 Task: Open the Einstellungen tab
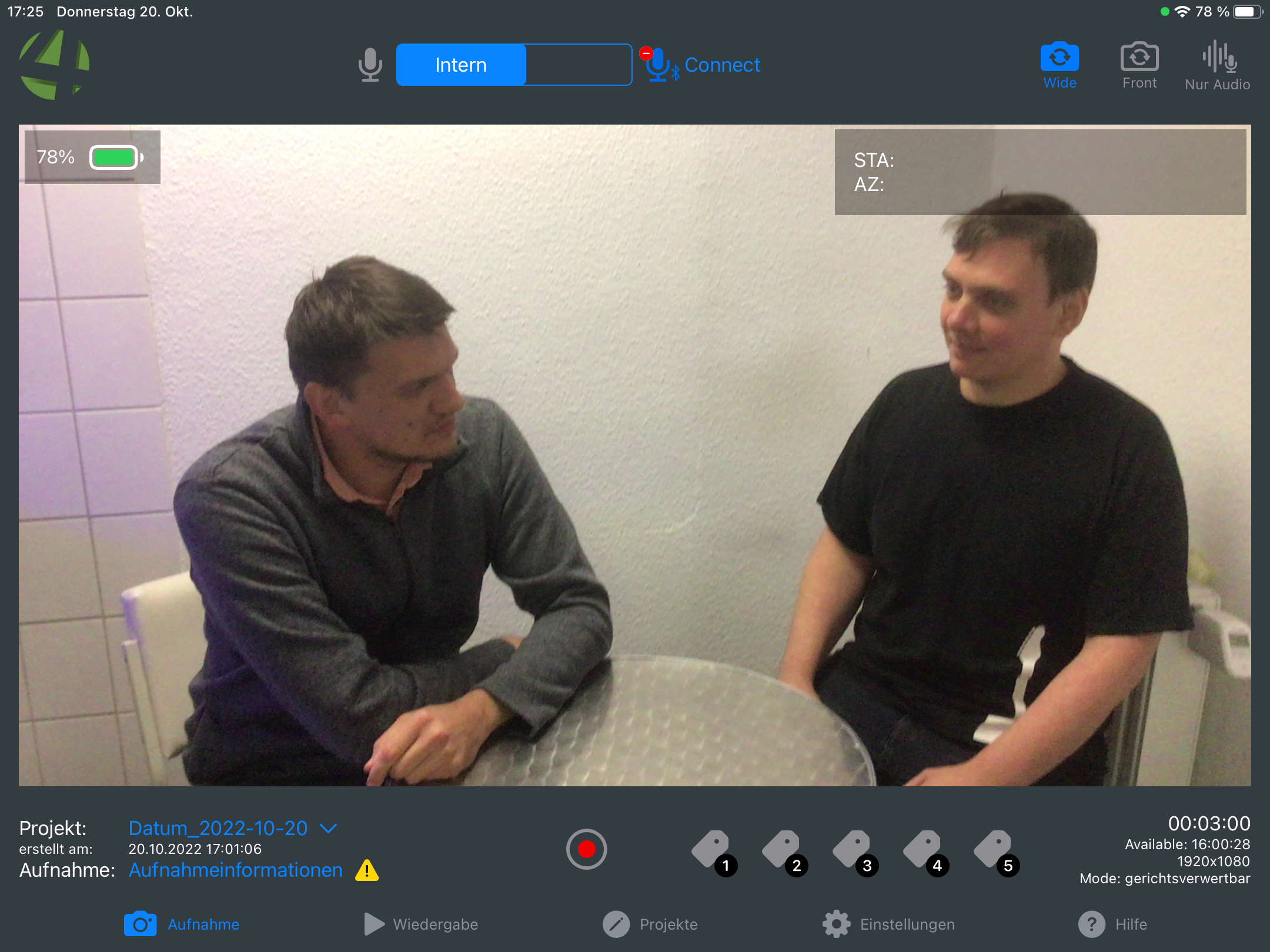tap(888, 924)
